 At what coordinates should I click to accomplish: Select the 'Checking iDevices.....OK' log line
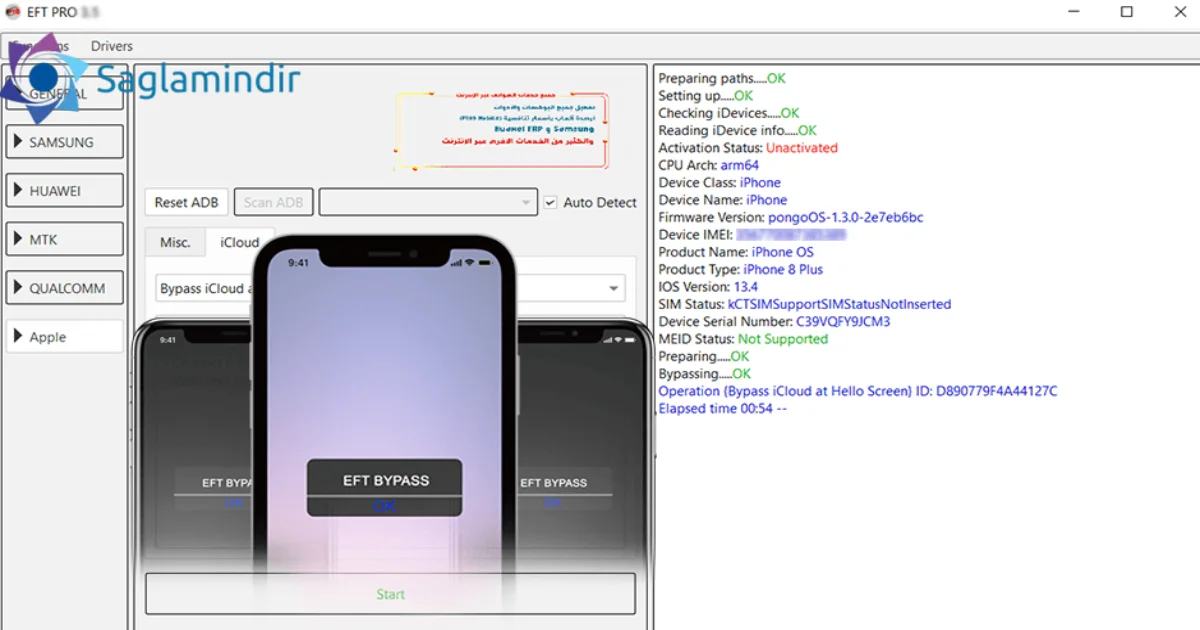pyautogui.click(x=729, y=113)
